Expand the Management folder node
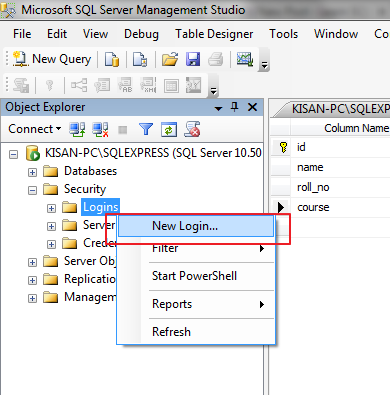The image size is (390, 395). pyautogui.click(x=32, y=298)
